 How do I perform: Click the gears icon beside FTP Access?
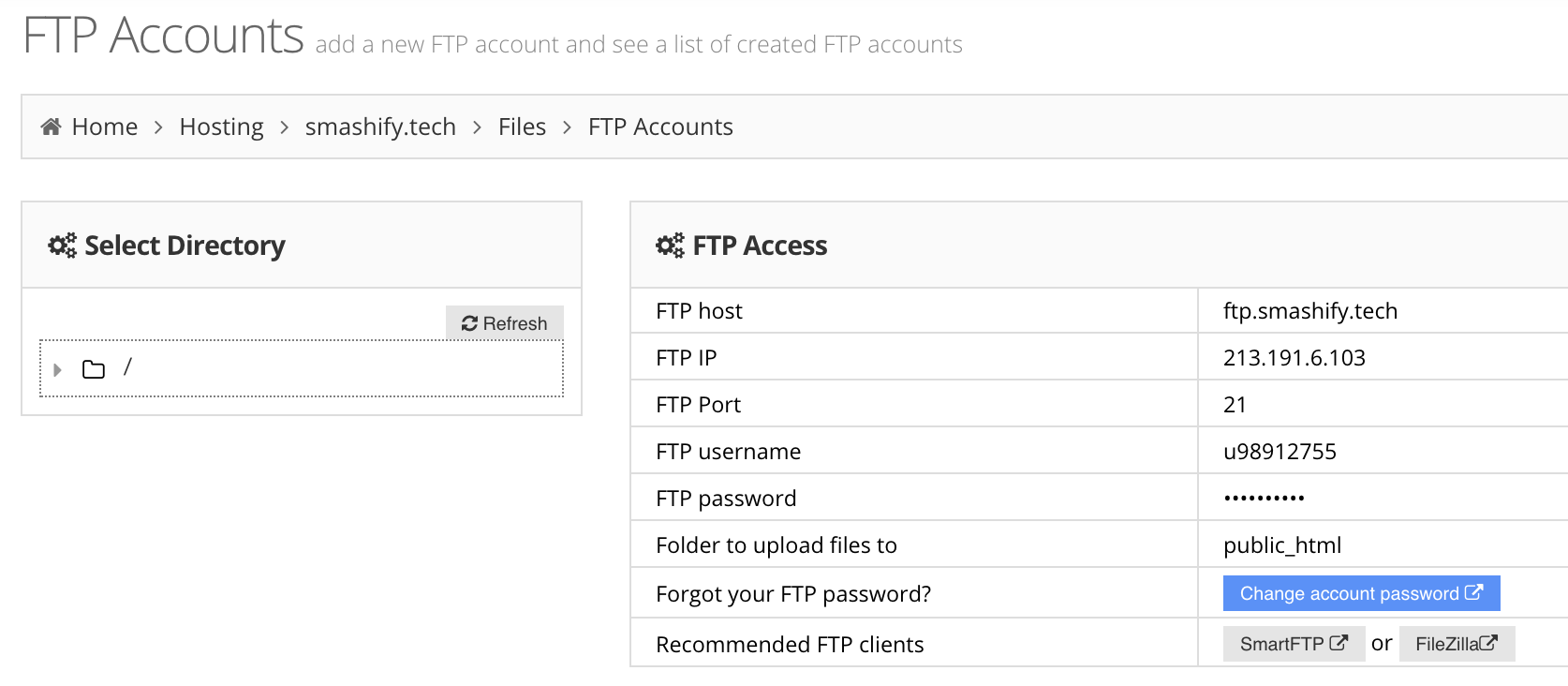(671, 246)
